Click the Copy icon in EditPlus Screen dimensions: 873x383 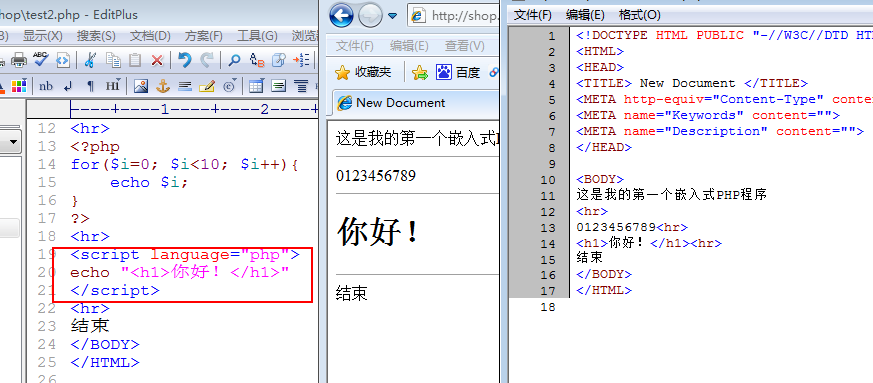[114, 60]
